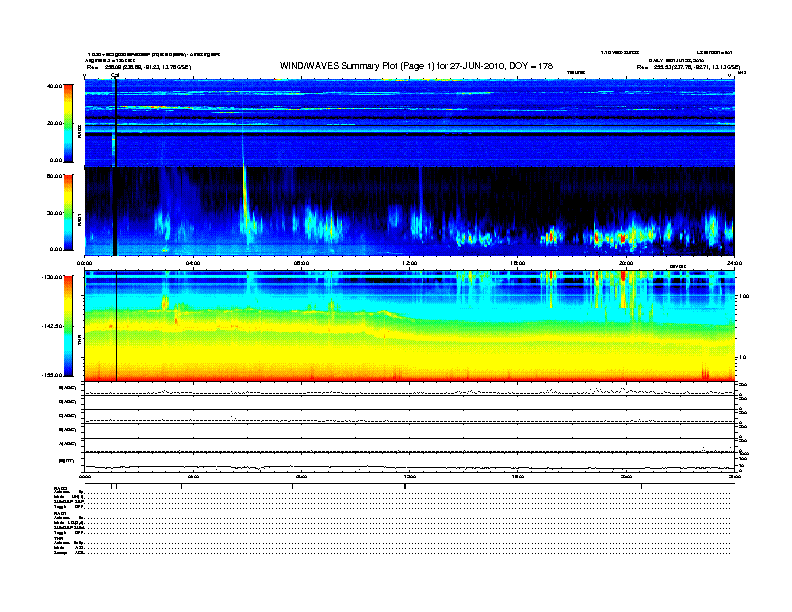Click the 24:00 label under RAD1 spectrogram

[x=734, y=263]
